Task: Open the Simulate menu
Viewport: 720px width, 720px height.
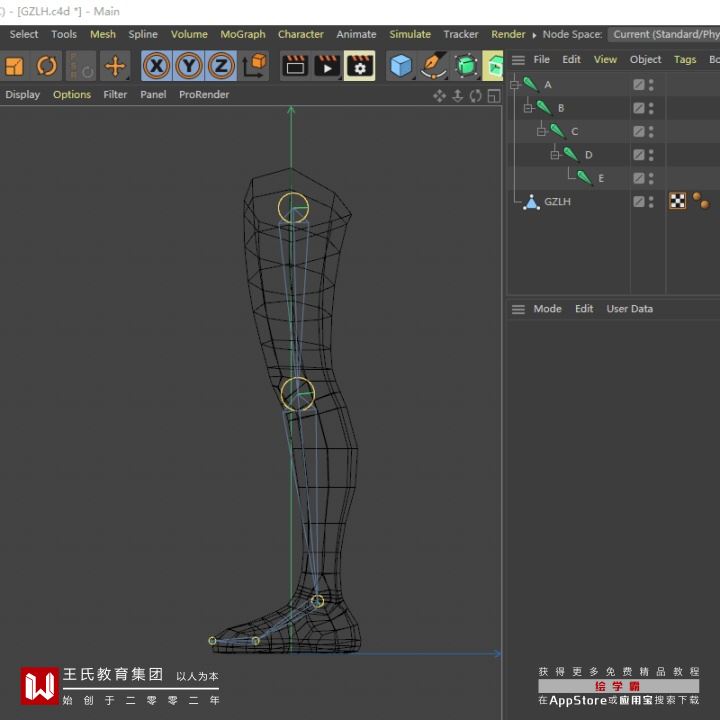Action: tap(410, 34)
